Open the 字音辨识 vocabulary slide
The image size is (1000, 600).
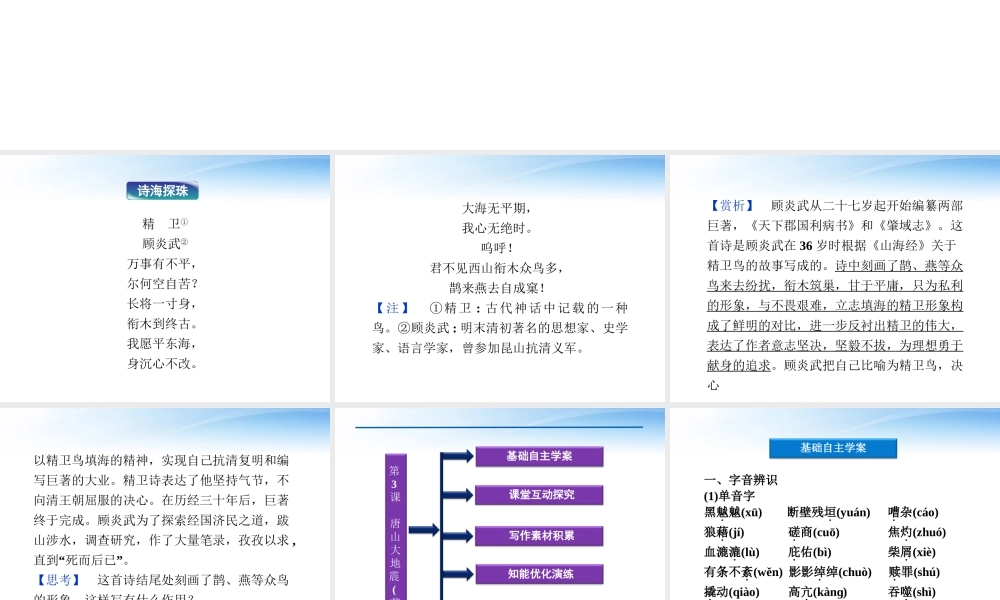pos(835,504)
